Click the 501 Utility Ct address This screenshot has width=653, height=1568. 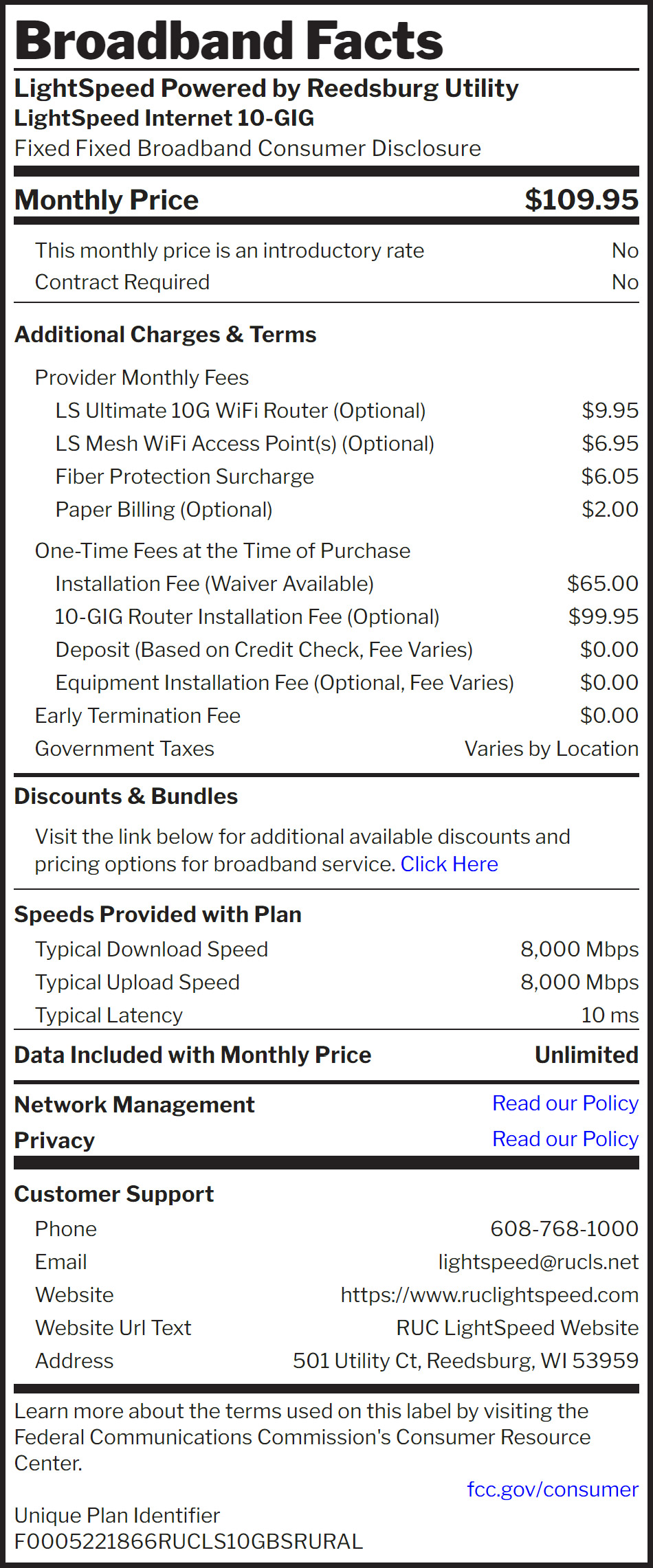[465, 1360]
